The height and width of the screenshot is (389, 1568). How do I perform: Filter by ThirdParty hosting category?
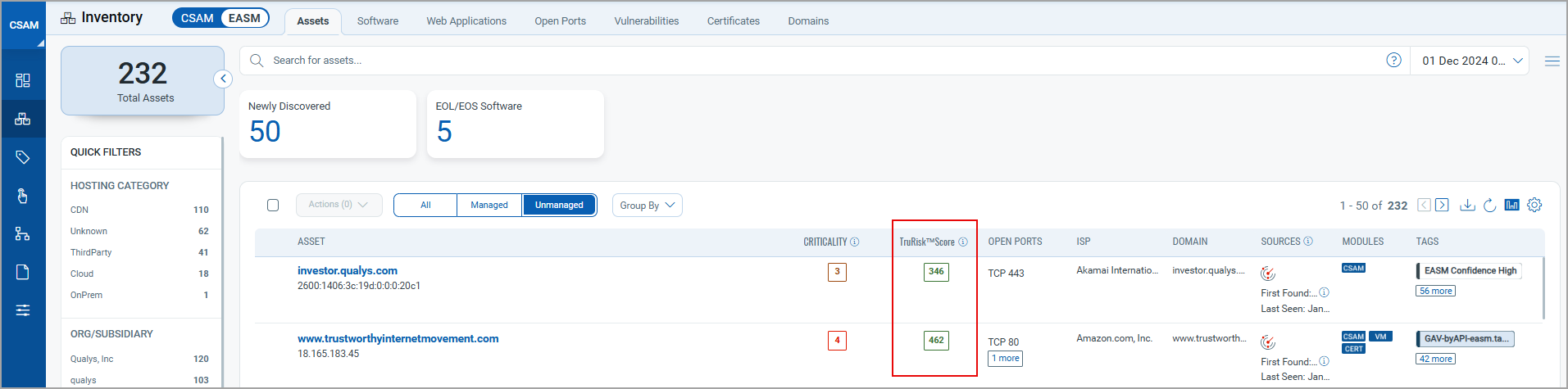click(139, 252)
